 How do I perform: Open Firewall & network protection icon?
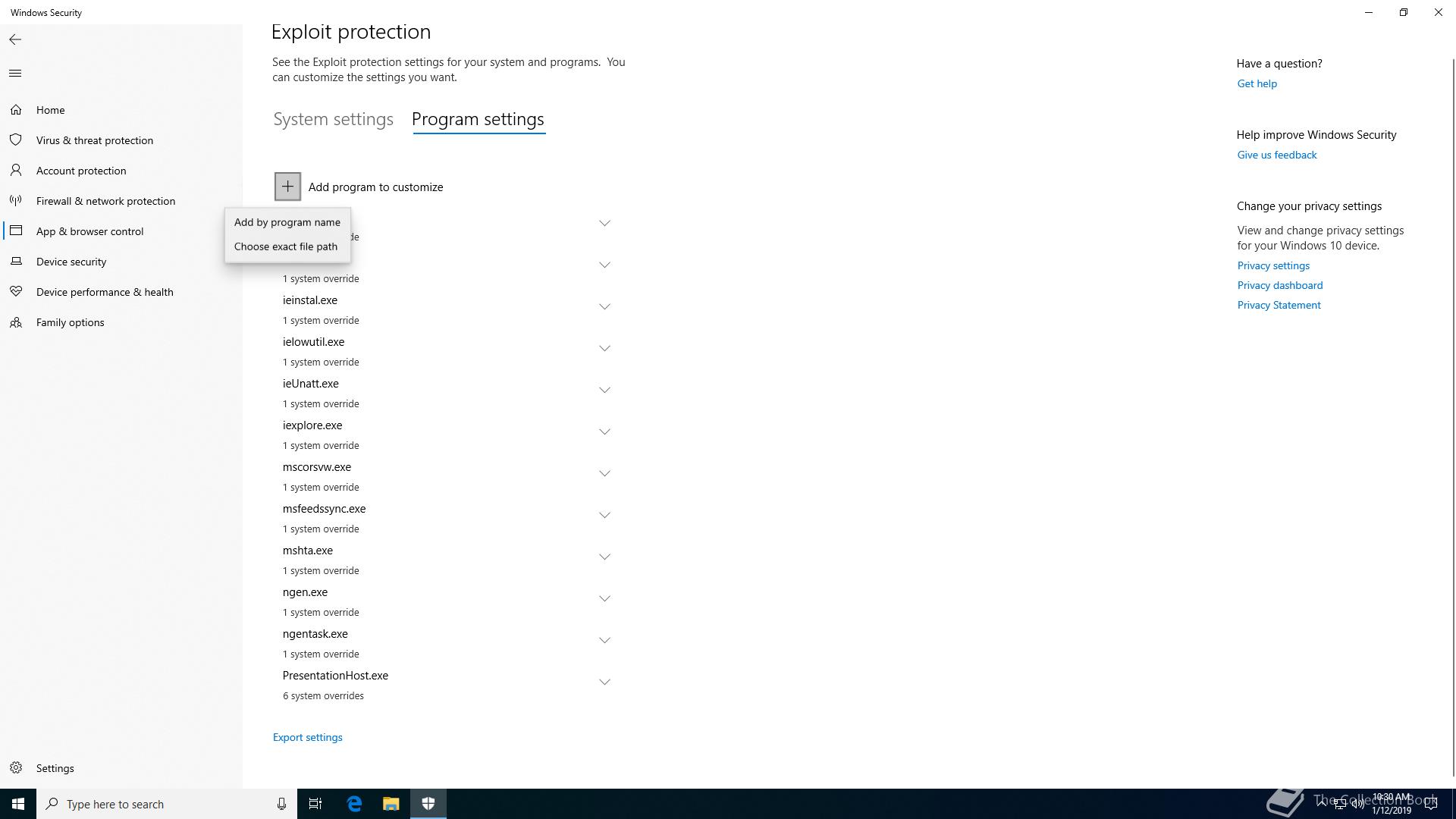16,201
